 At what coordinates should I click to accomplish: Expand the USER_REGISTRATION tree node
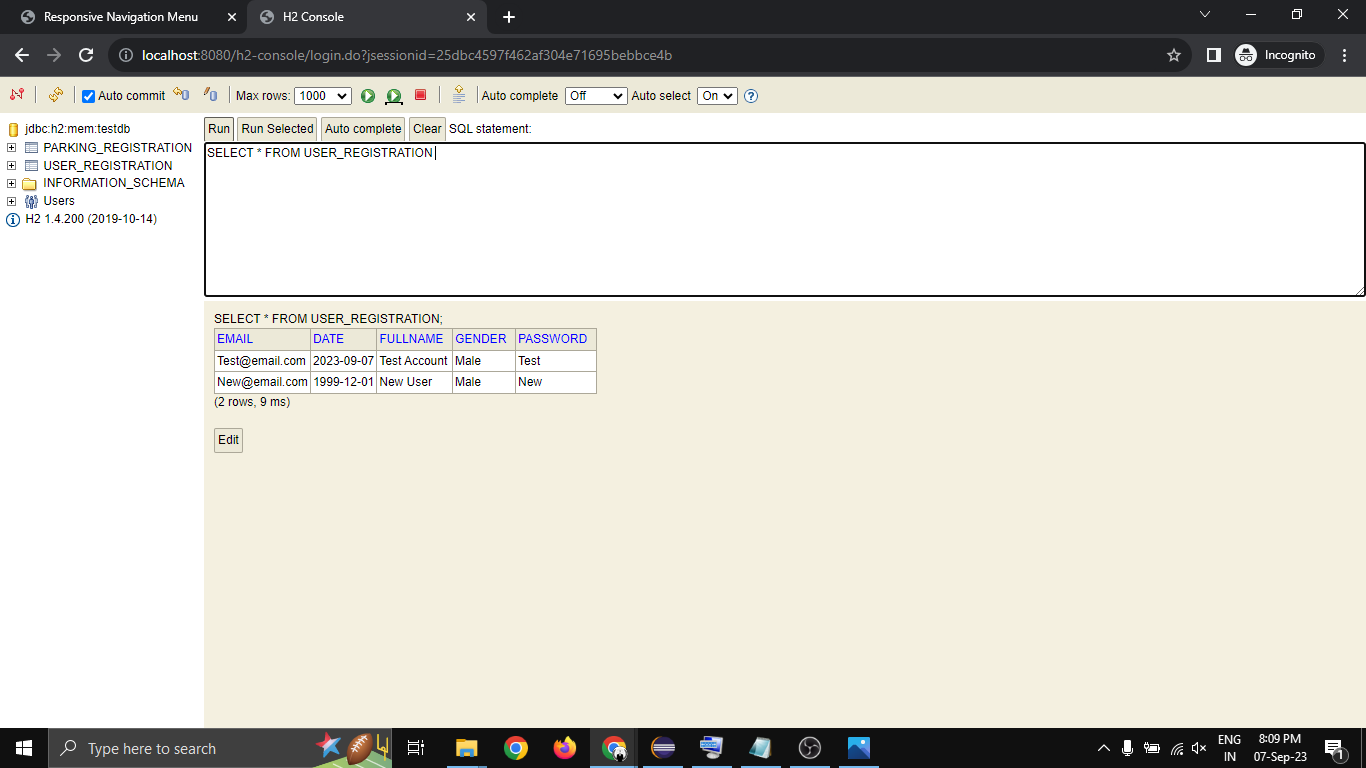coord(12,166)
